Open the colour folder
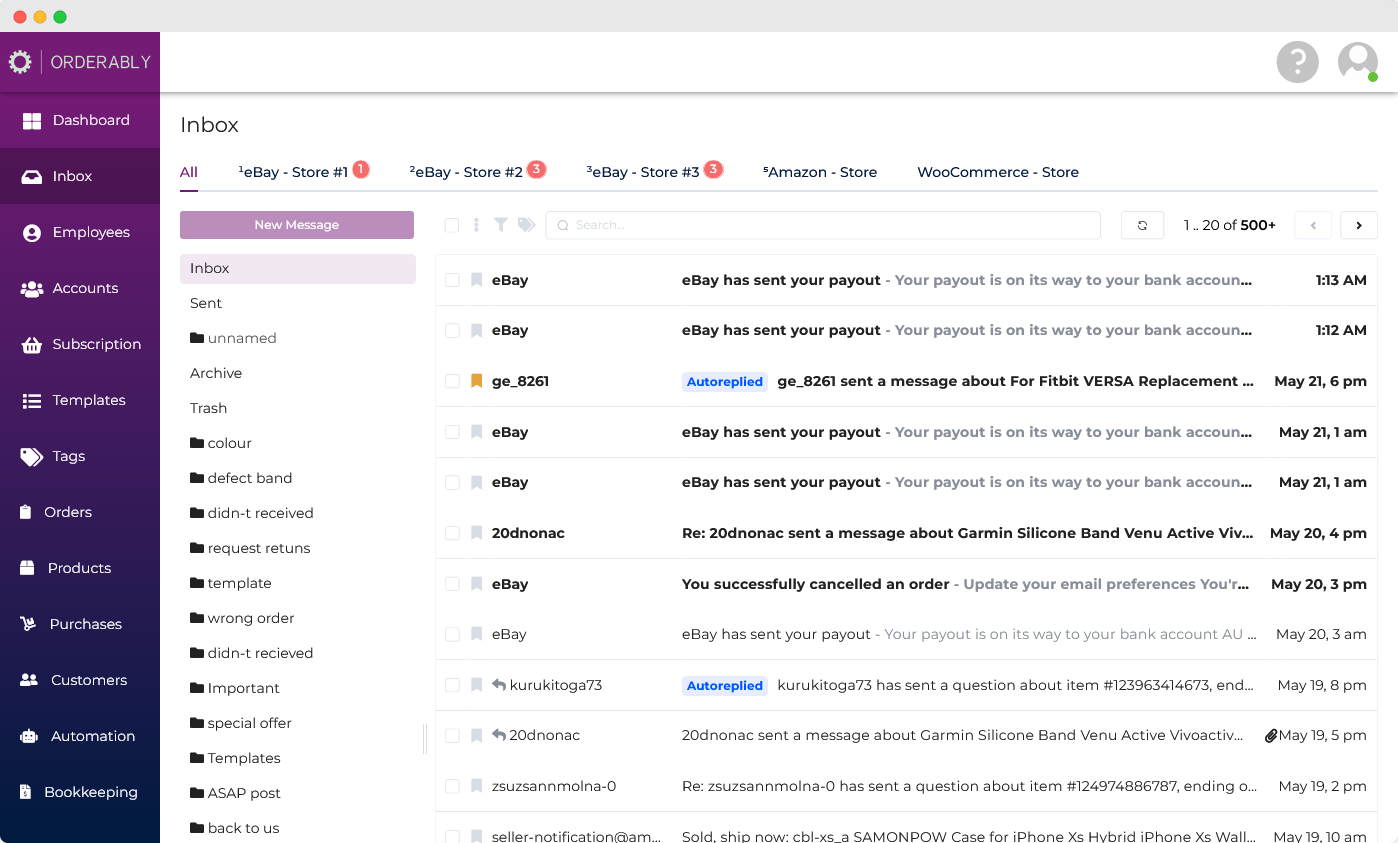1398x843 pixels. pyautogui.click(x=298, y=443)
